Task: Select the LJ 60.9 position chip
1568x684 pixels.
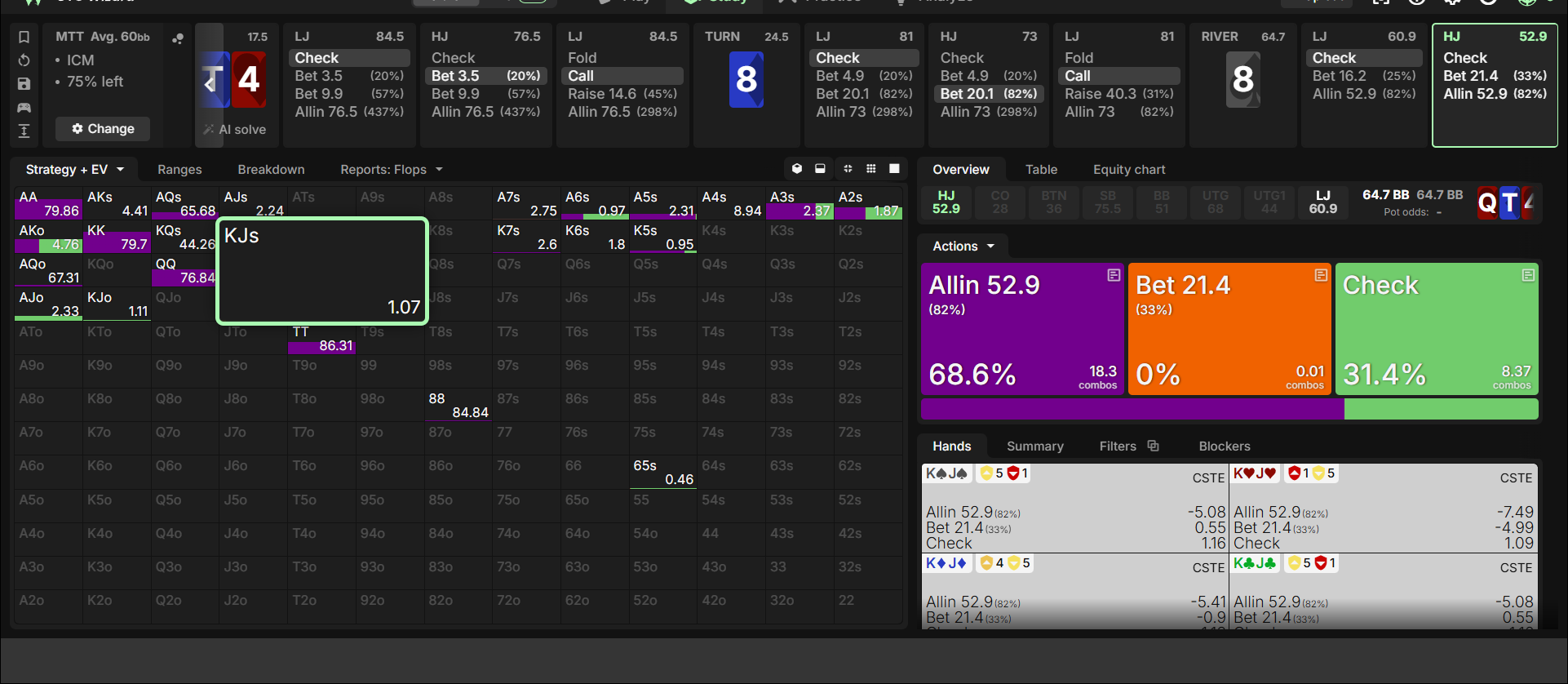Action: pyautogui.click(x=1322, y=202)
